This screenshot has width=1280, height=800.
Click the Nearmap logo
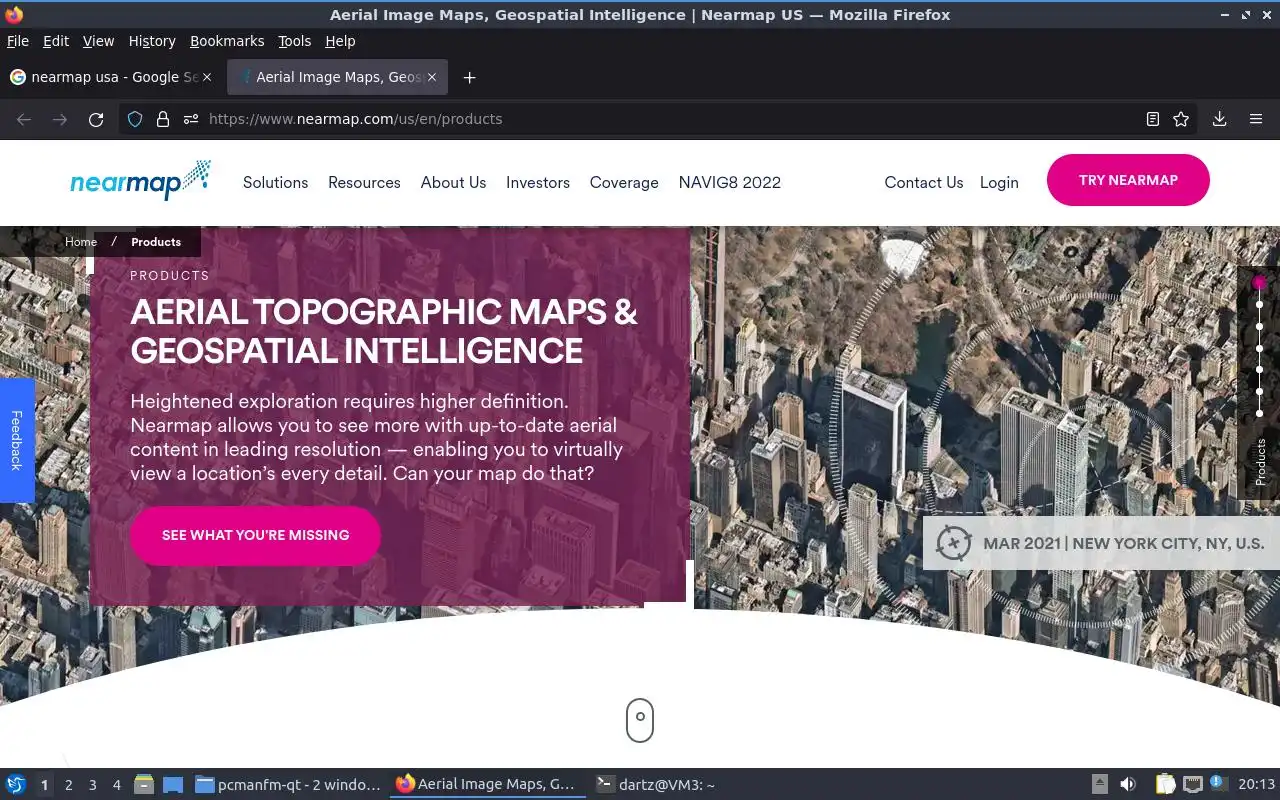pyautogui.click(x=140, y=180)
